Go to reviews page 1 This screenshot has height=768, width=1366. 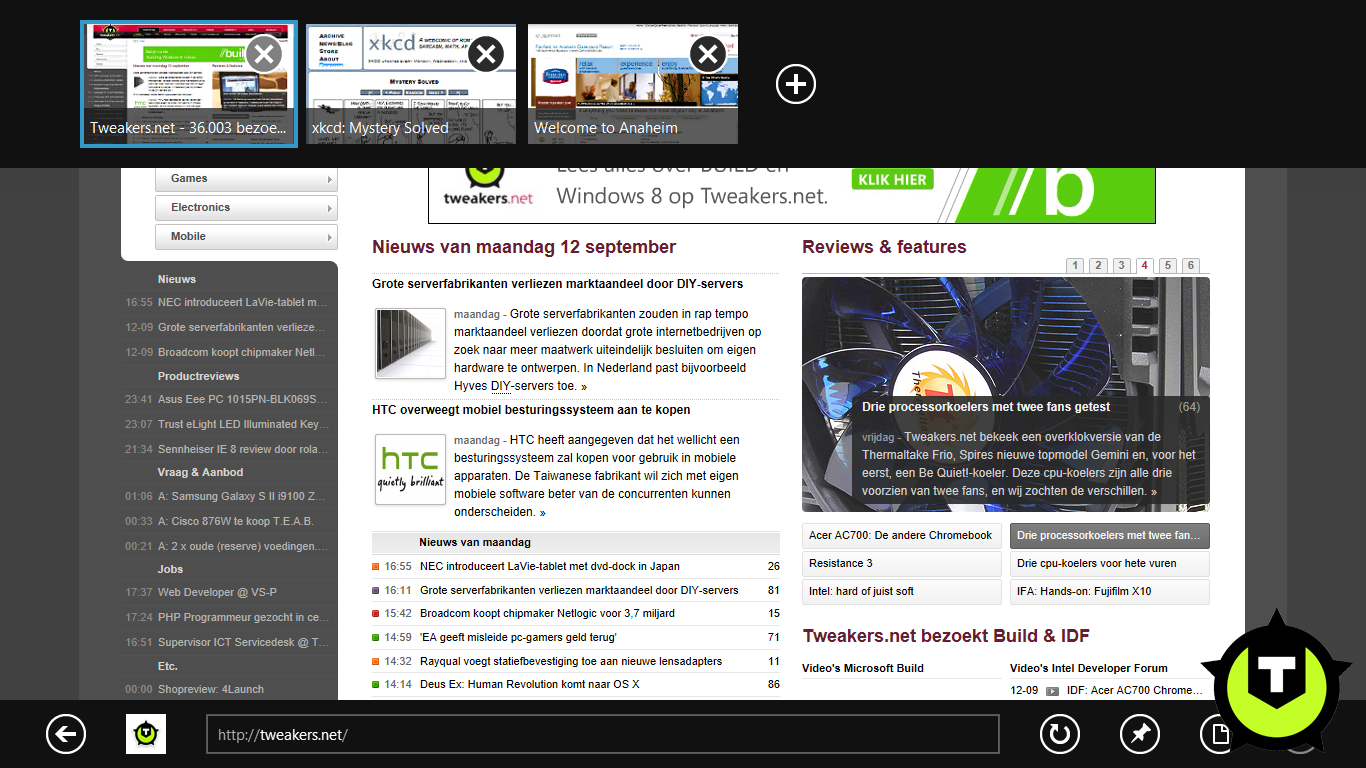(1075, 265)
